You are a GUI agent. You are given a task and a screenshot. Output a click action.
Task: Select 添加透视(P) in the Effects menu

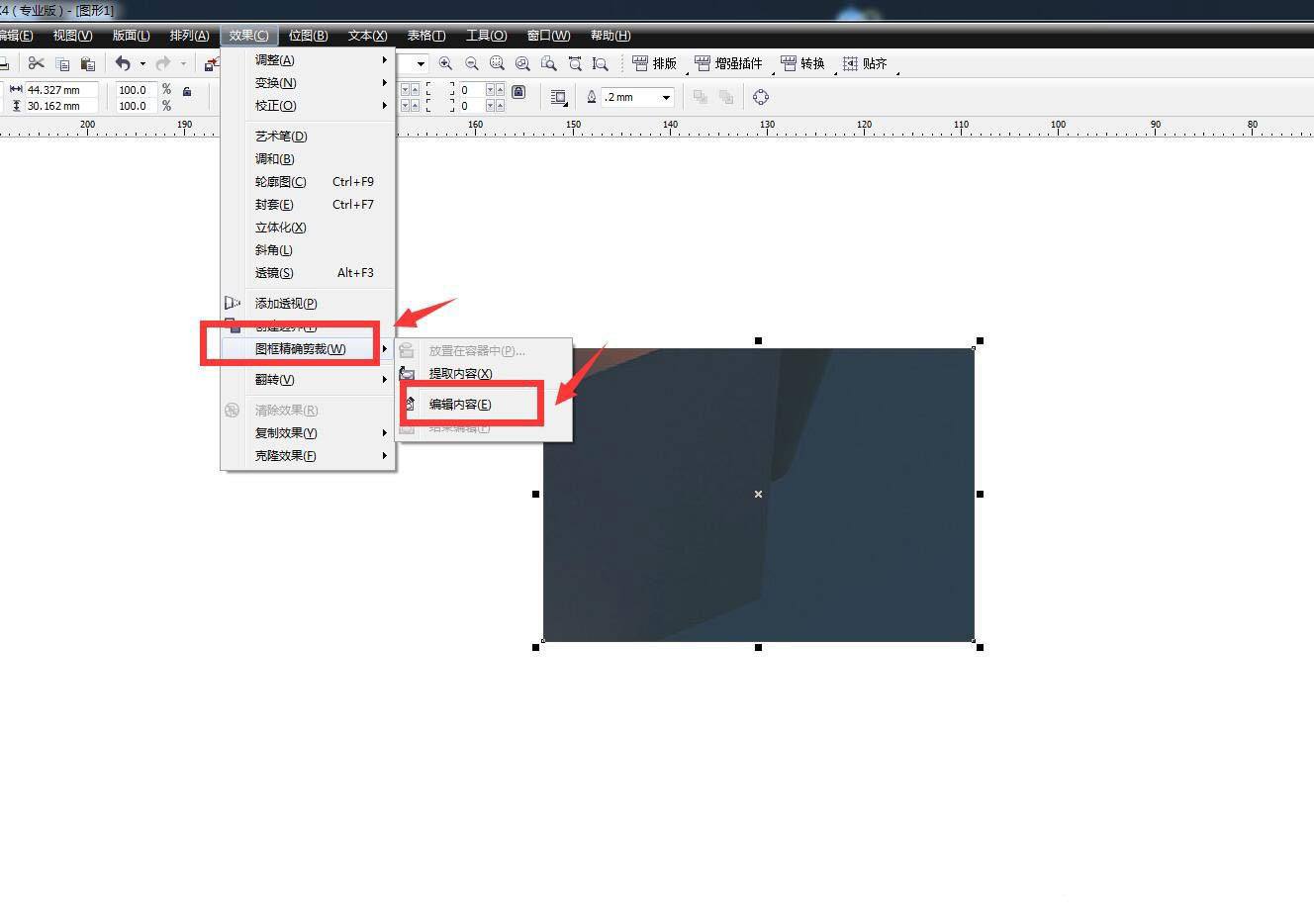[x=286, y=304]
